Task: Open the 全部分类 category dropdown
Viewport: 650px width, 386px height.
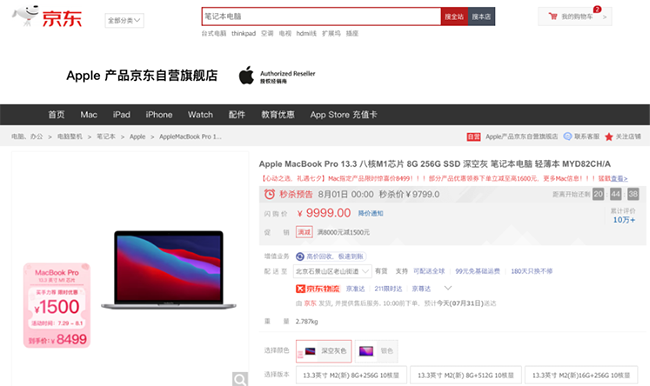Action: tap(124, 20)
